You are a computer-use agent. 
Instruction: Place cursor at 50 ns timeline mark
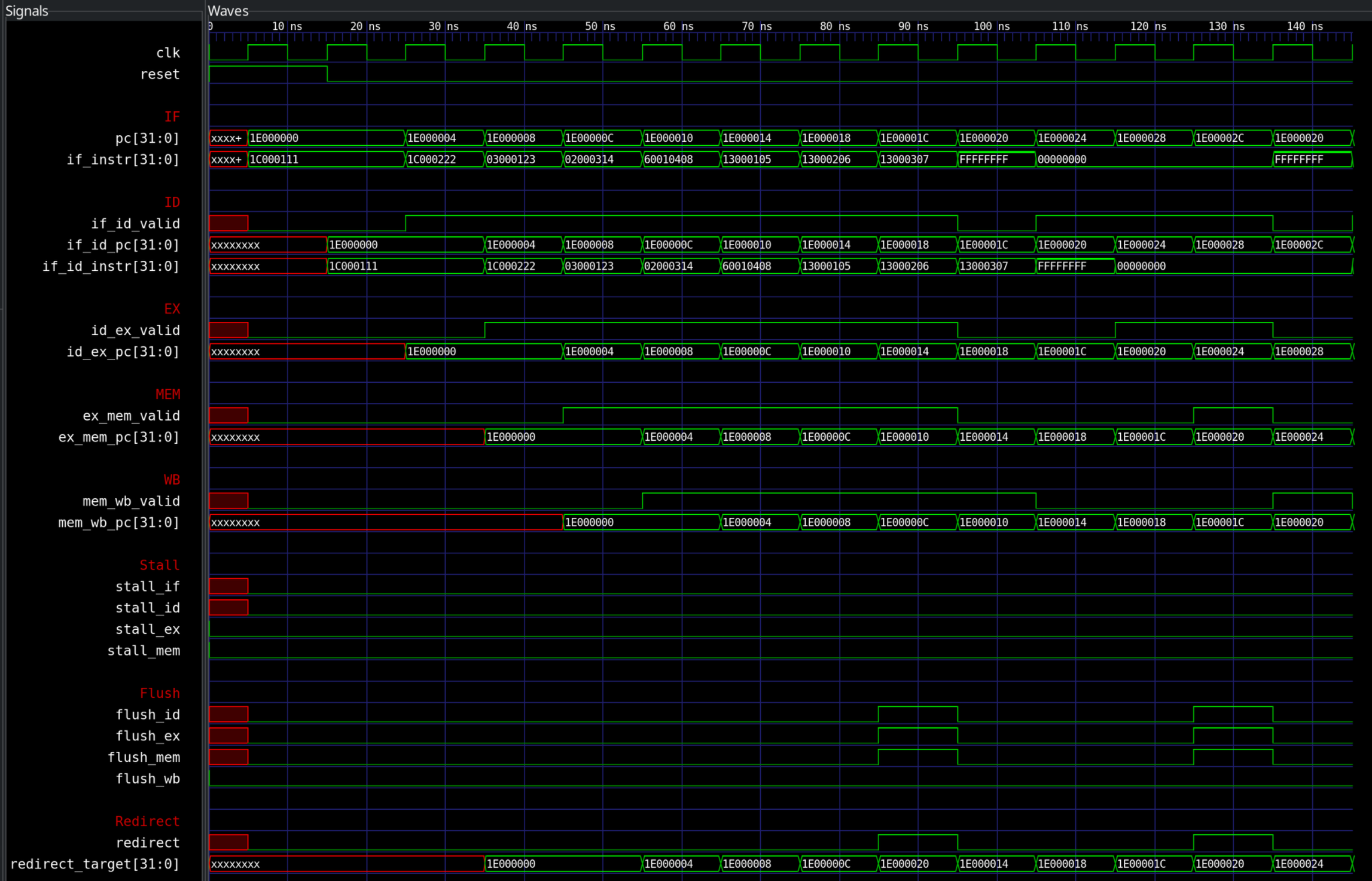600,26
